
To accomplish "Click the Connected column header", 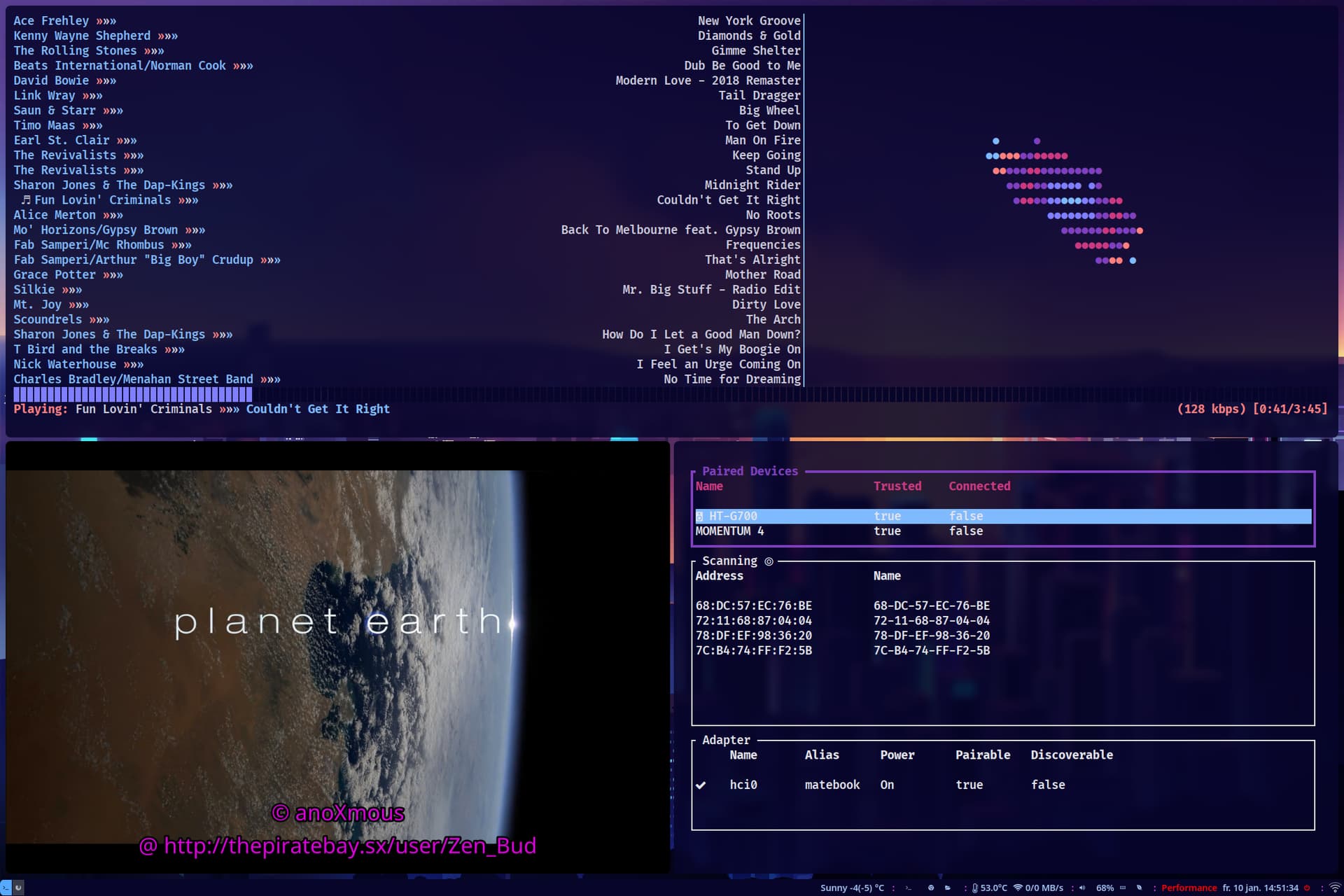I will (x=979, y=486).
